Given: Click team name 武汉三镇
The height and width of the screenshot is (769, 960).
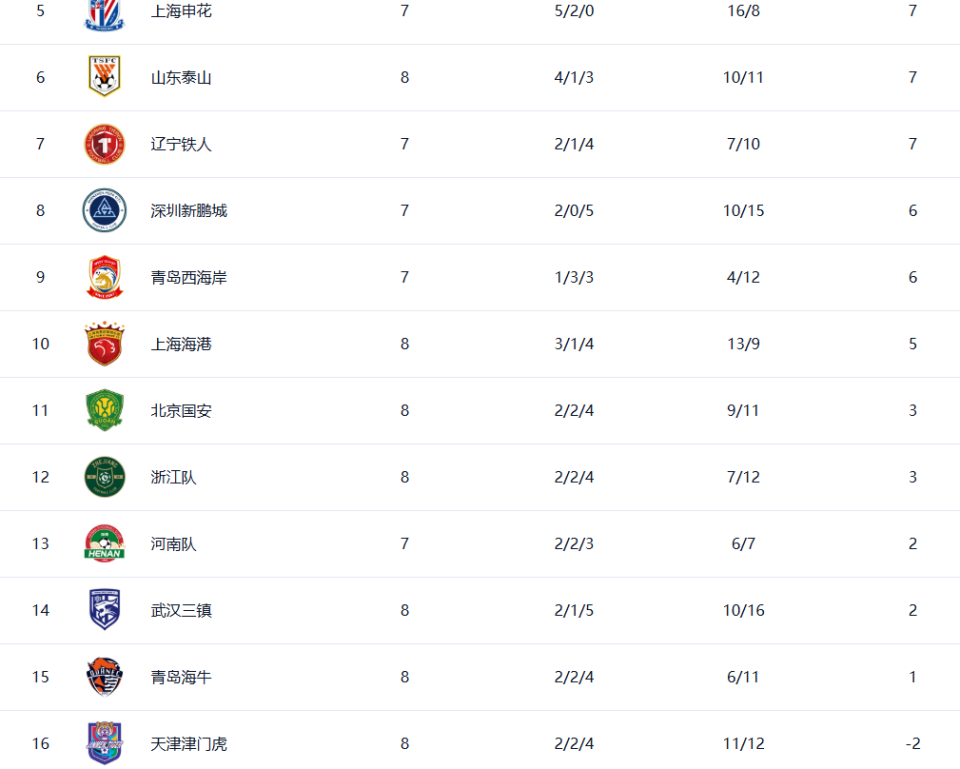Looking at the screenshot, I should click(181, 610).
